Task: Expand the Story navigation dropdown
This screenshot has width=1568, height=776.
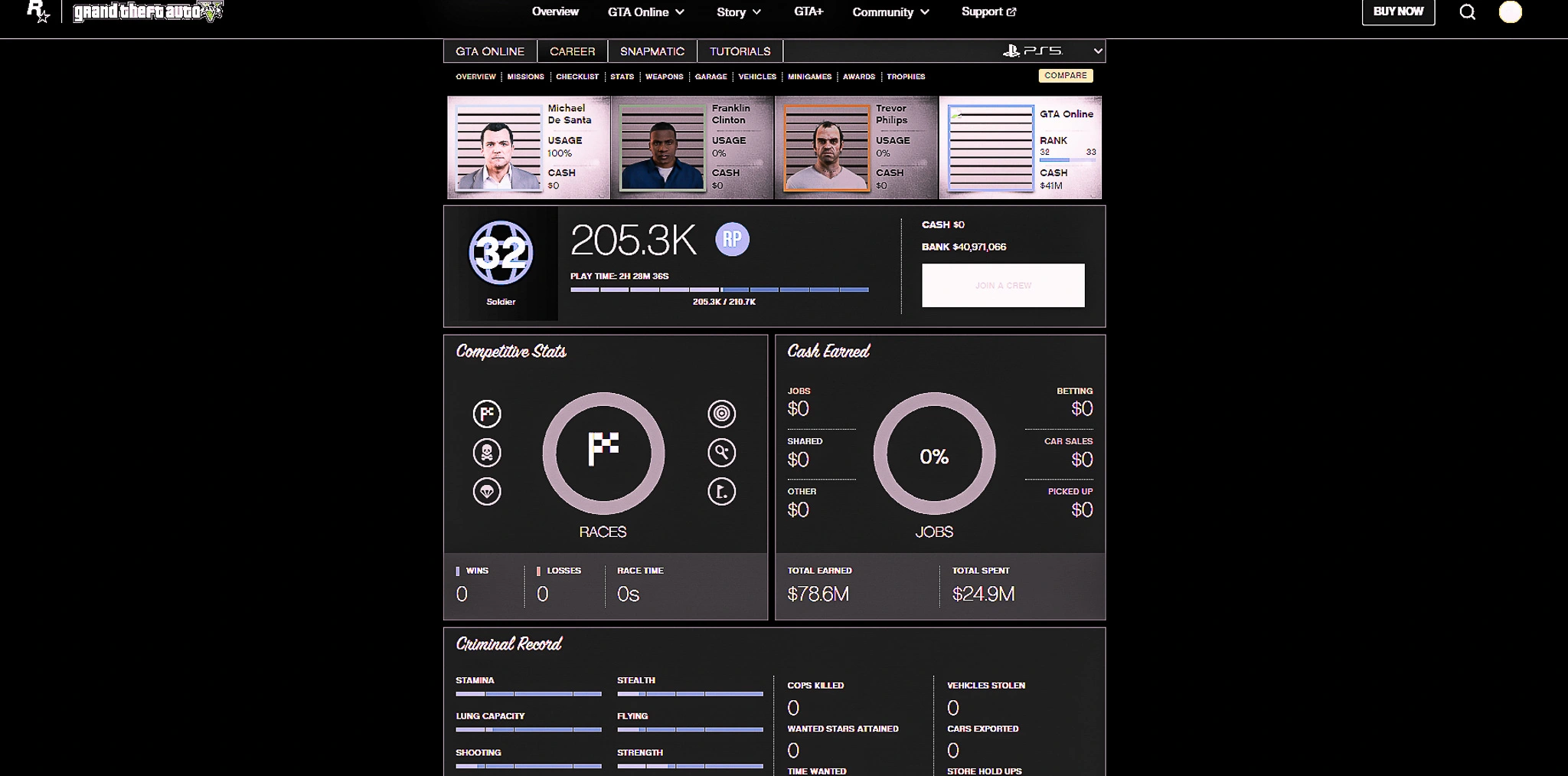Action: tap(738, 12)
